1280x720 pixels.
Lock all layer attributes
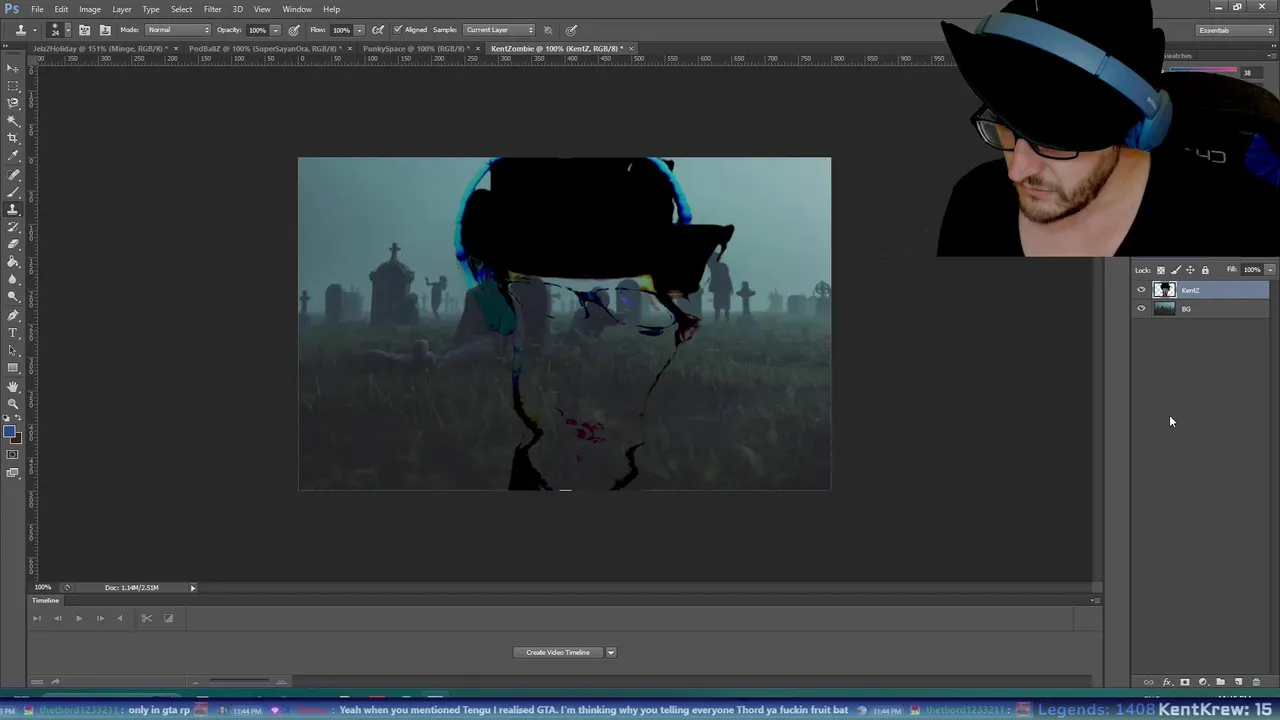[x=1205, y=270]
